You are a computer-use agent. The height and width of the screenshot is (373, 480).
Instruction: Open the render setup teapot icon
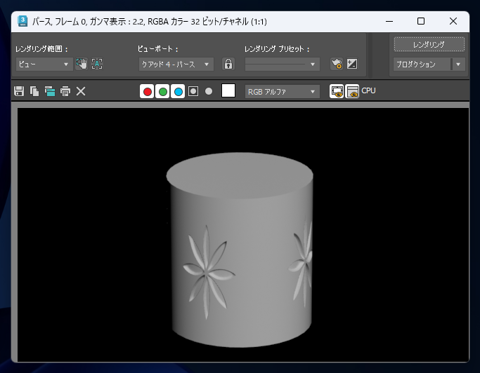click(337, 64)
